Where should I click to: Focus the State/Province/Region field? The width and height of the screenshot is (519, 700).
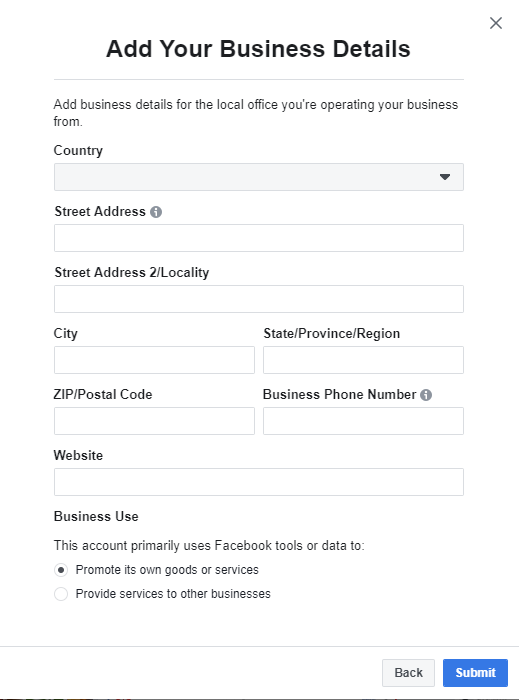pos(363,360)
